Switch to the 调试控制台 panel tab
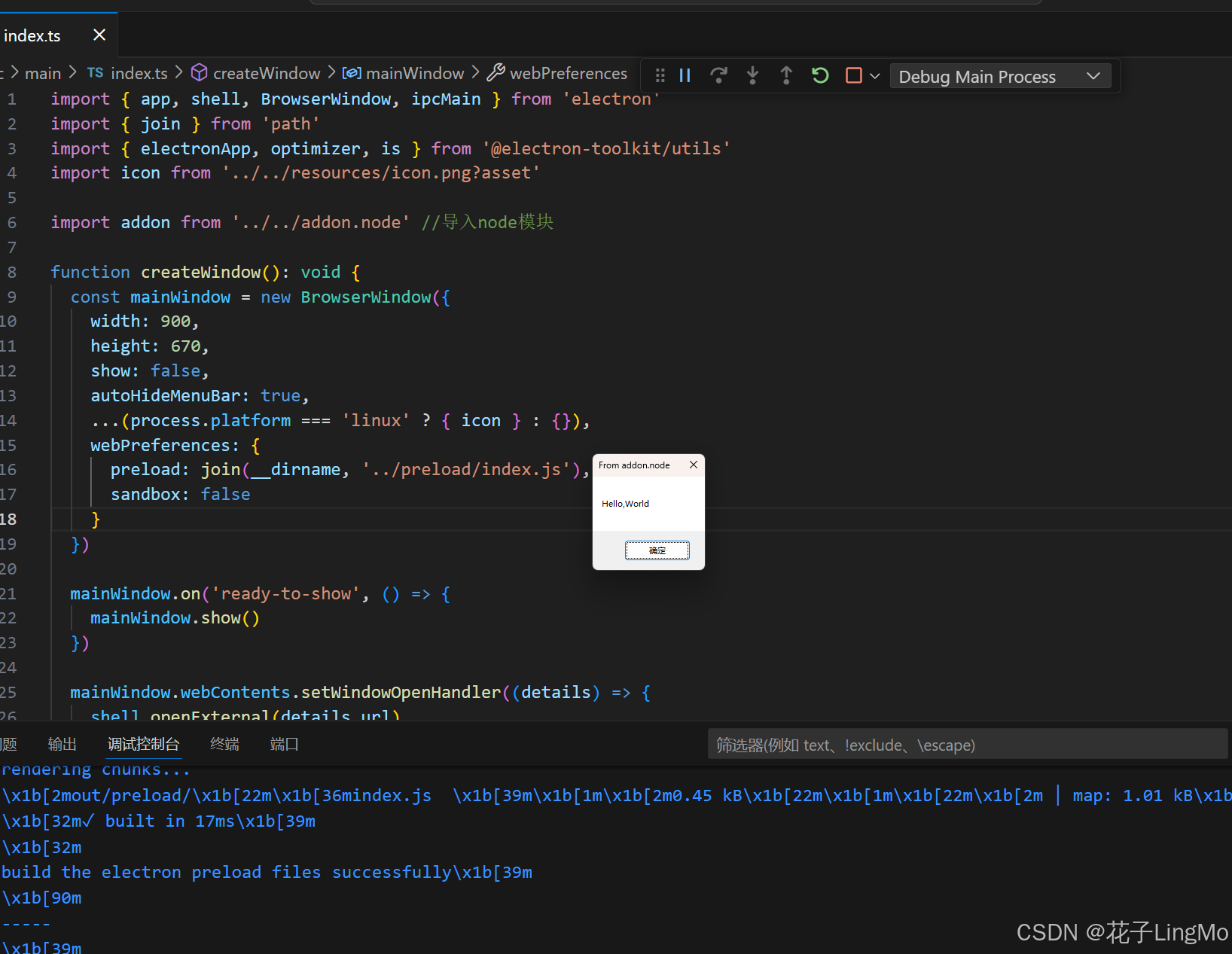The image size is (1232, 954). pyautogui.click(x=144, y=744)
